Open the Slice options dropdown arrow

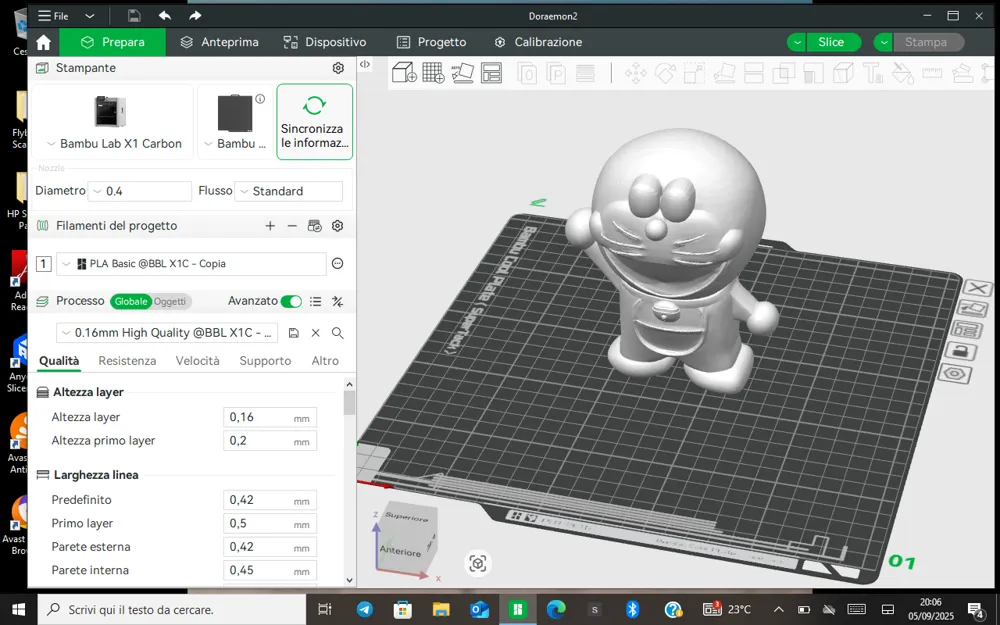[796, 42]
